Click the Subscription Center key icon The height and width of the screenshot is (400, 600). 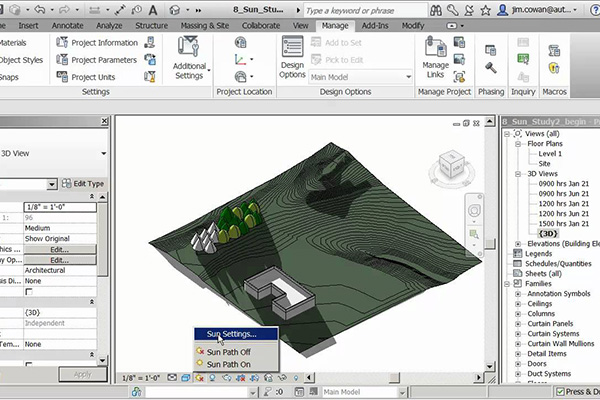click(452, 10)
